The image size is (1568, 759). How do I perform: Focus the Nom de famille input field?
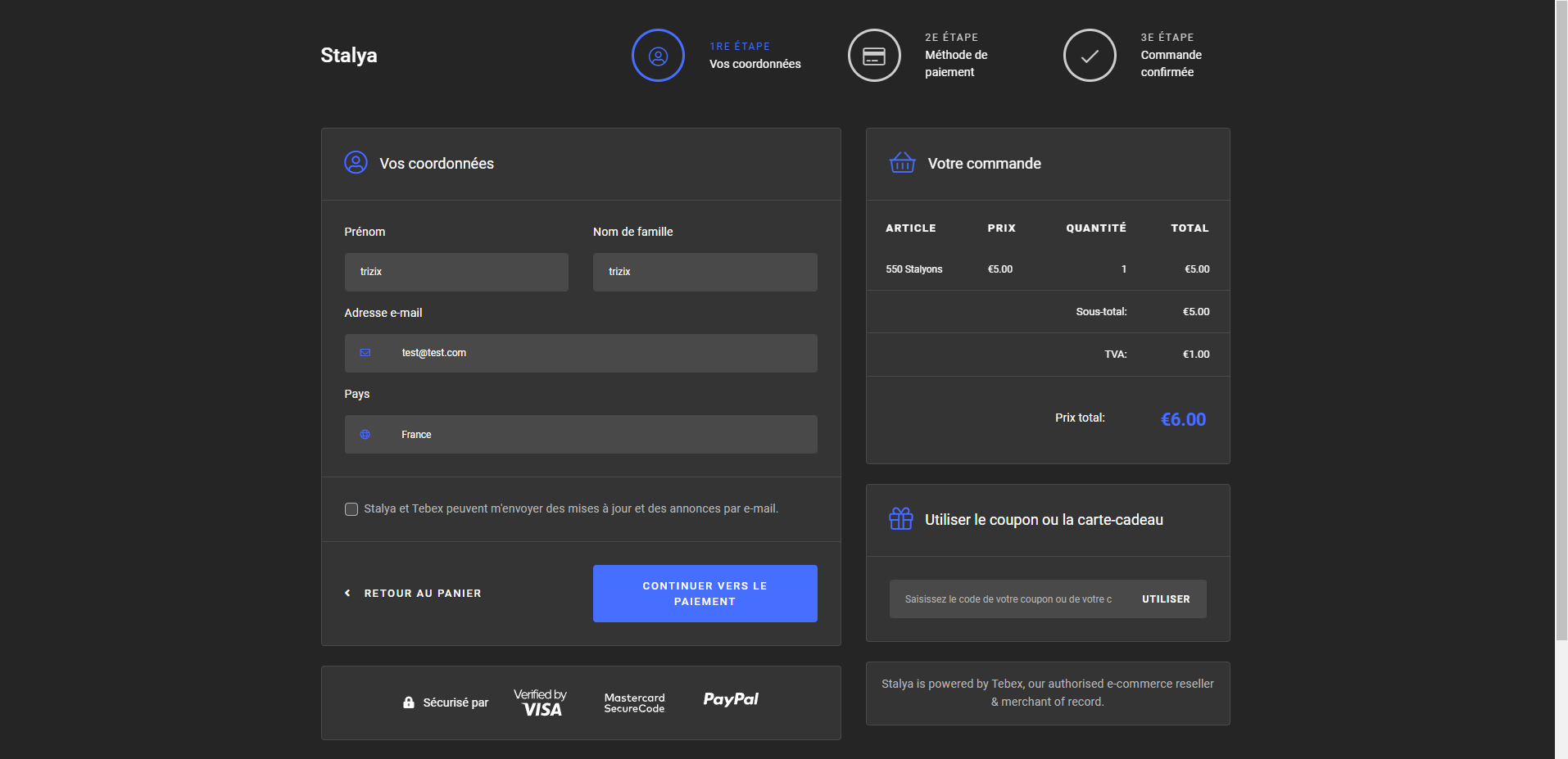tap(705, 272)
